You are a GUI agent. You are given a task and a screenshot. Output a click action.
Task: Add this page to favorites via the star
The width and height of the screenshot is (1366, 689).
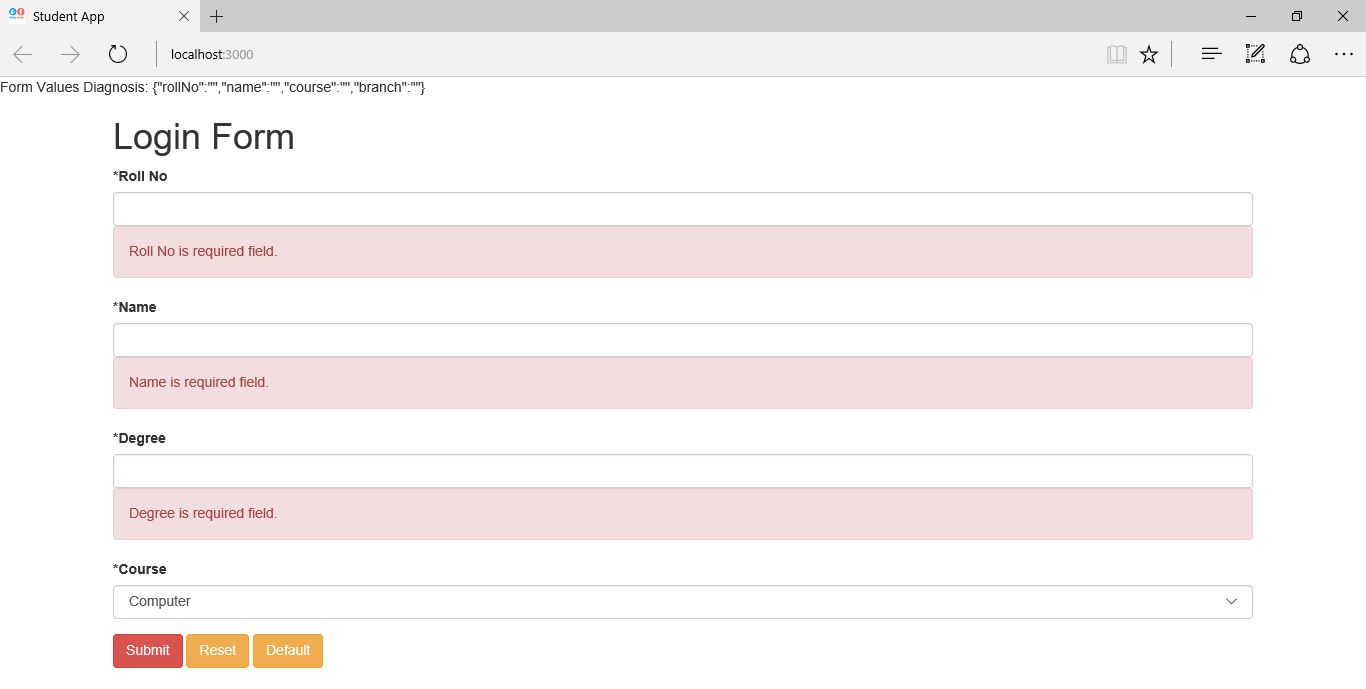click(1149, 54)
